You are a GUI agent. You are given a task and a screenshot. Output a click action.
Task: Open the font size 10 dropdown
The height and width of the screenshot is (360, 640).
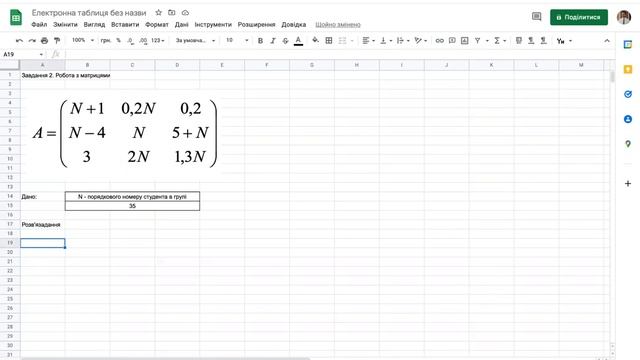(237, 40)
